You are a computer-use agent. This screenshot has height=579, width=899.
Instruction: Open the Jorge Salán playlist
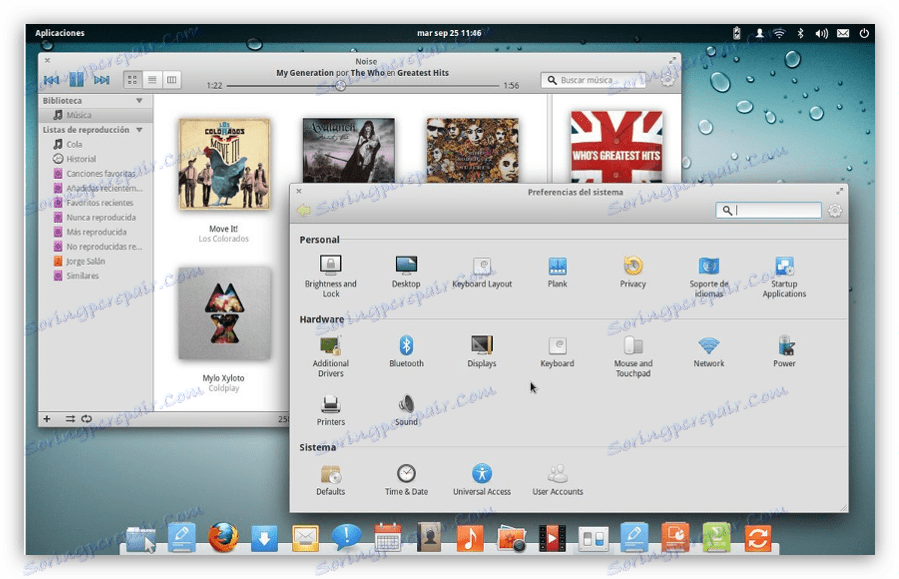click(95, 261)
